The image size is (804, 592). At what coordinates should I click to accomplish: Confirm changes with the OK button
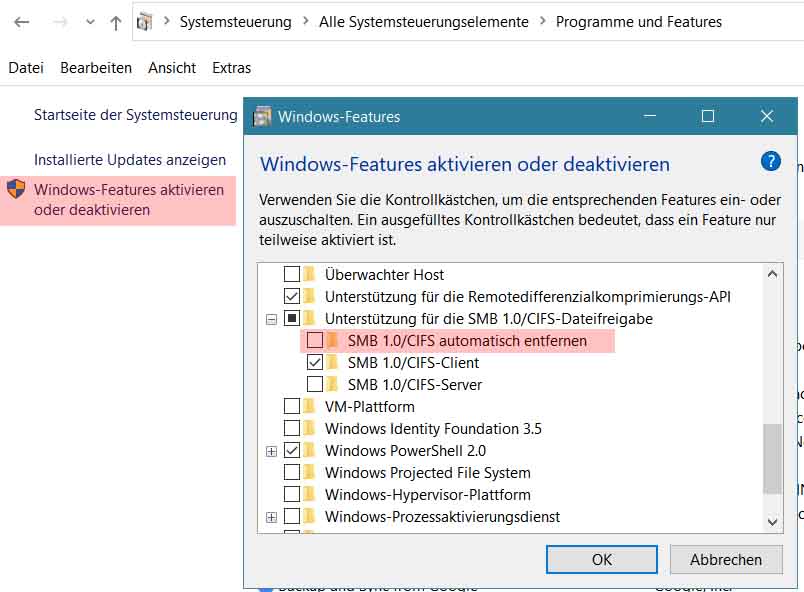[601, 559]
